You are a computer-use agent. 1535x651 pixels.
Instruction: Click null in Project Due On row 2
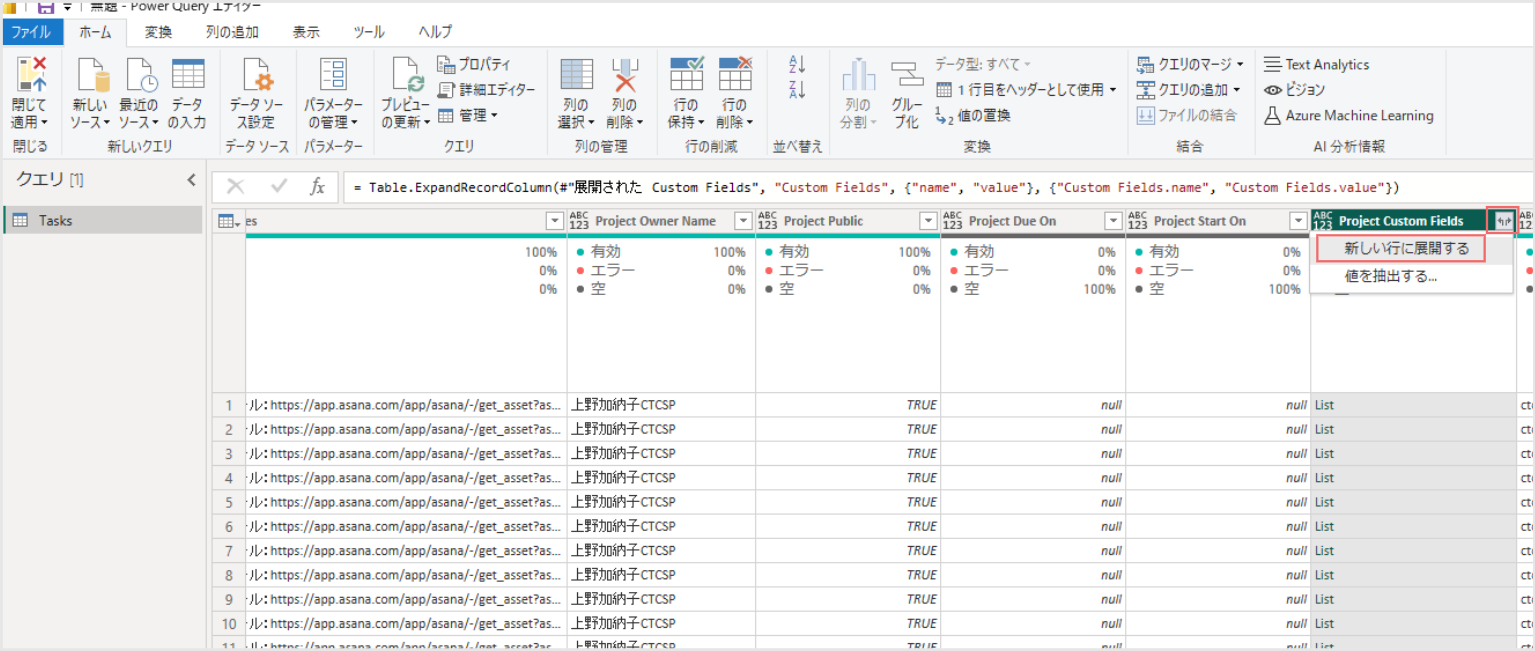(1033, 429)
